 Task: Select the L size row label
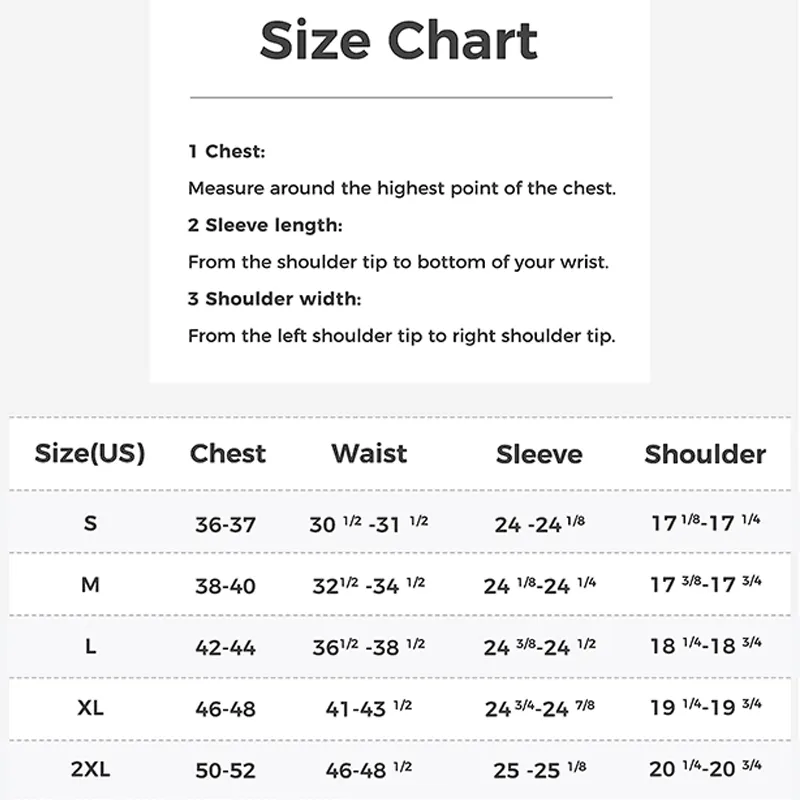[x=90, y=646]
